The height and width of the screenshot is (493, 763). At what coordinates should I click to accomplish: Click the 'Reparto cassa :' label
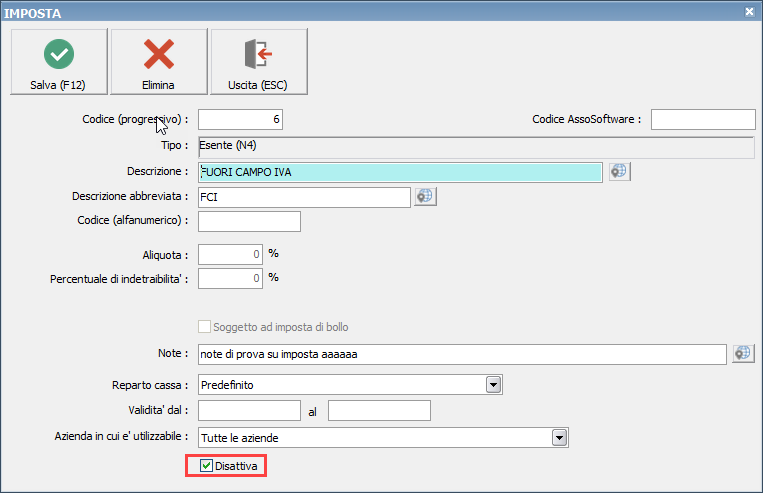(150, 385)
